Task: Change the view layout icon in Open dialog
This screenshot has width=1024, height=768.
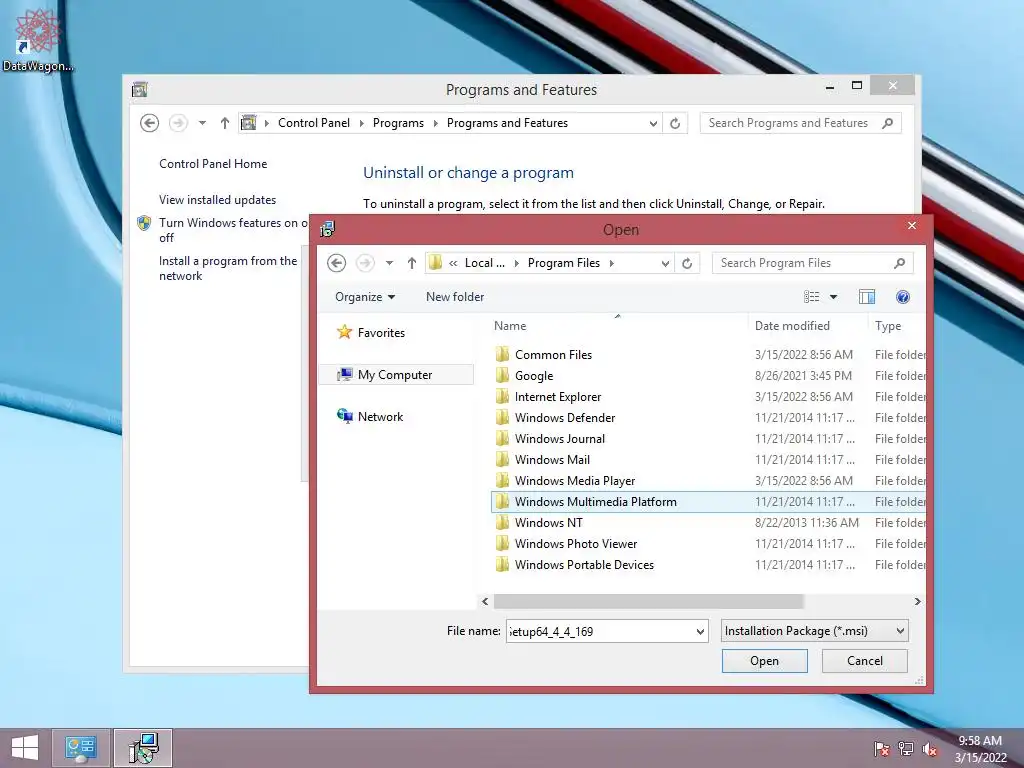Action: point(812,297)
